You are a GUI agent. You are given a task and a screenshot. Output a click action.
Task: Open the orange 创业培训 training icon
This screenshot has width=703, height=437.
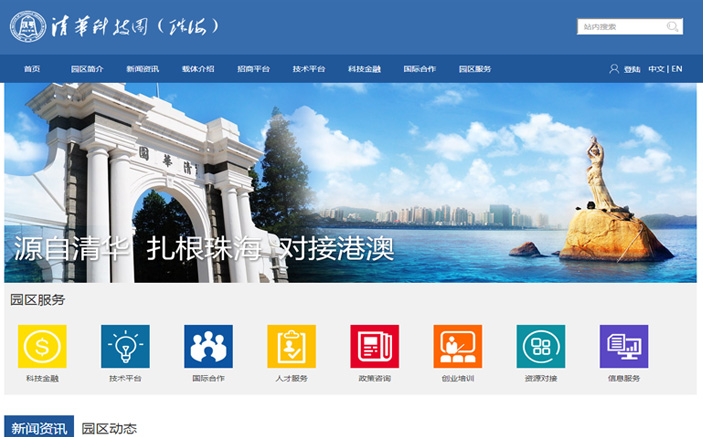pyautogui.click(x=458, y=346)
